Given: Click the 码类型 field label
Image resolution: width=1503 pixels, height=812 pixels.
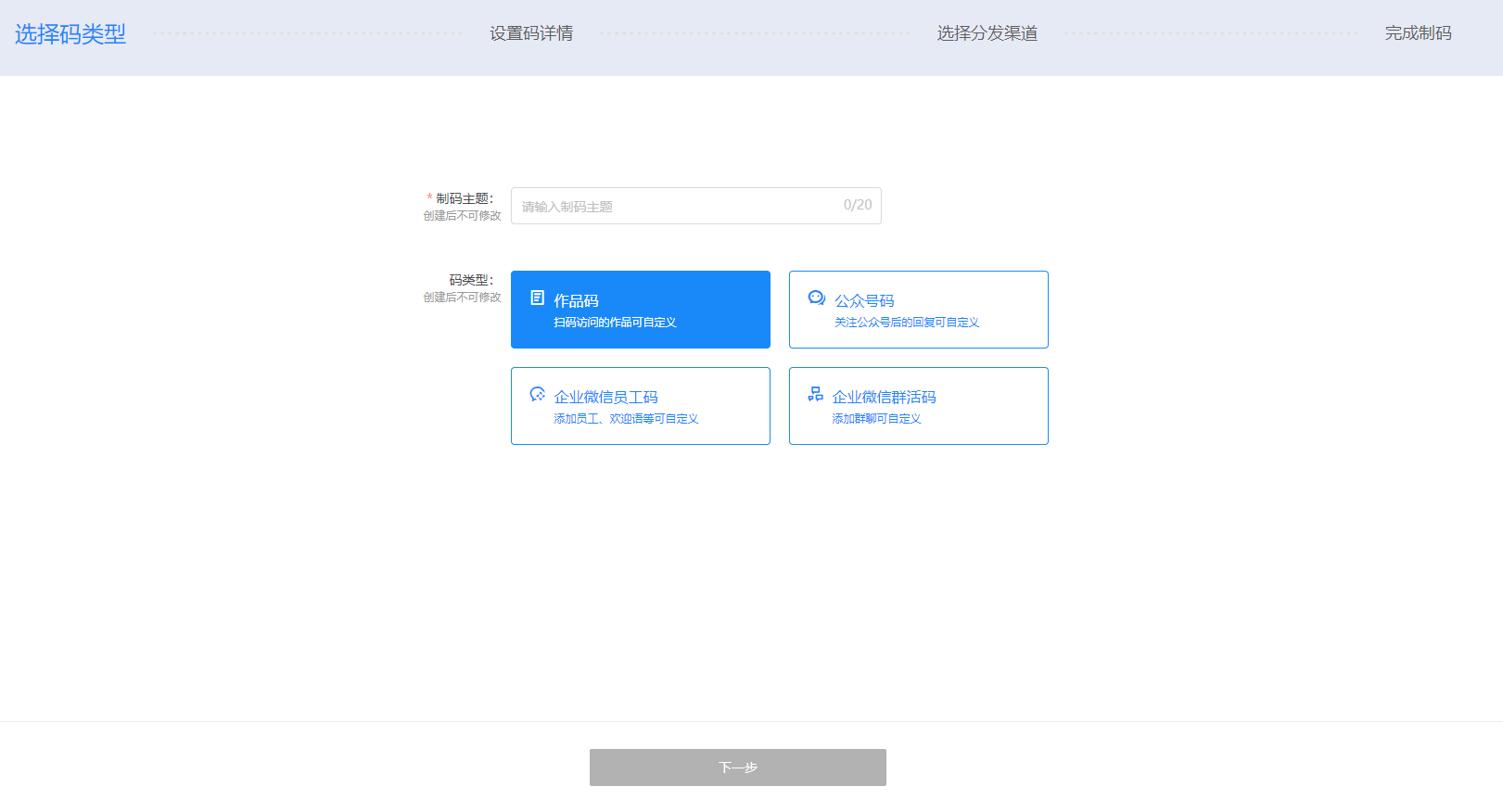Looking at the screenshot, I should (x=471, y=280).
